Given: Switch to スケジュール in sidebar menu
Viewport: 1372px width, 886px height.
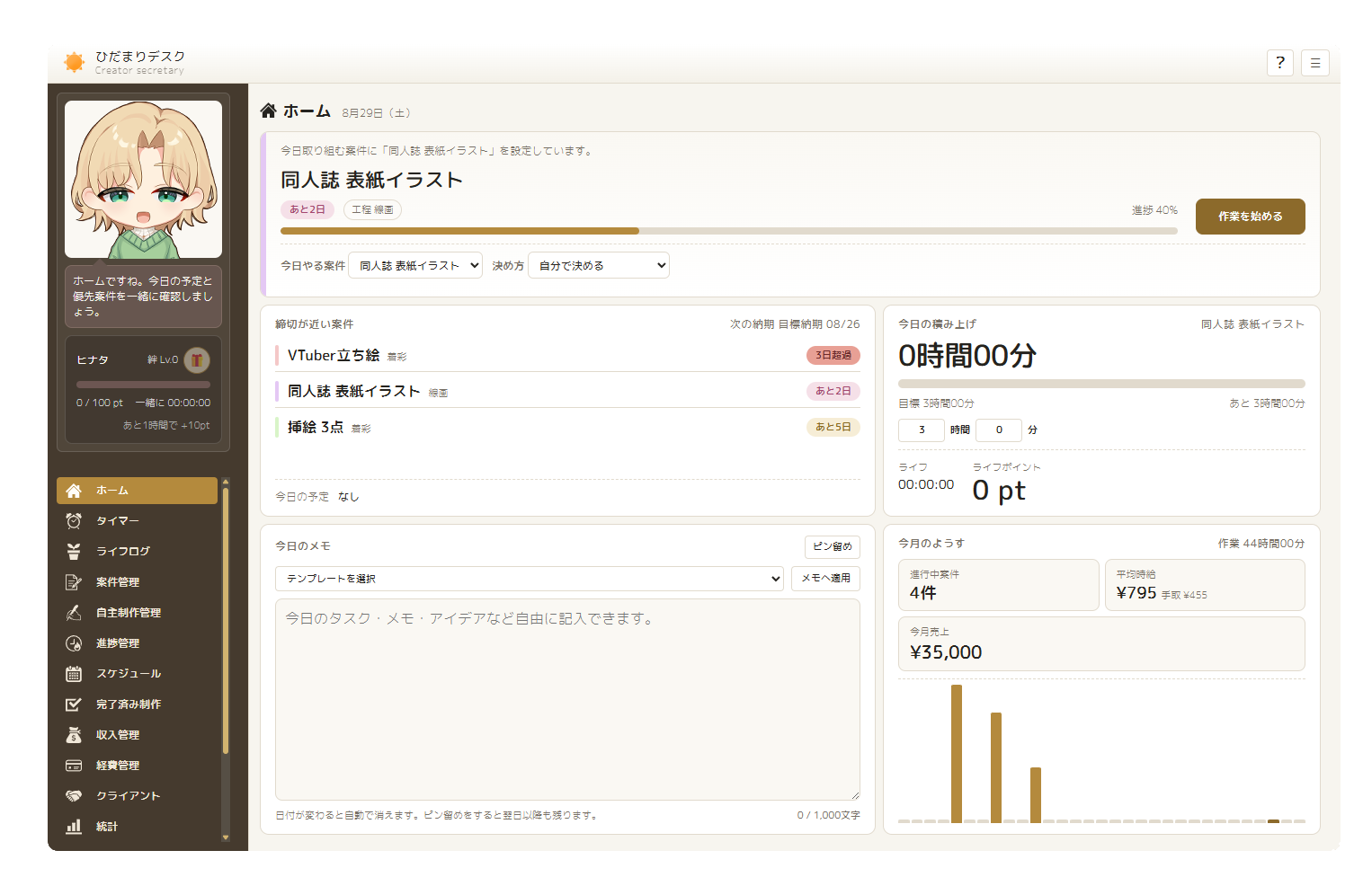Looking at the screenshot, I should tap(137, 674).
